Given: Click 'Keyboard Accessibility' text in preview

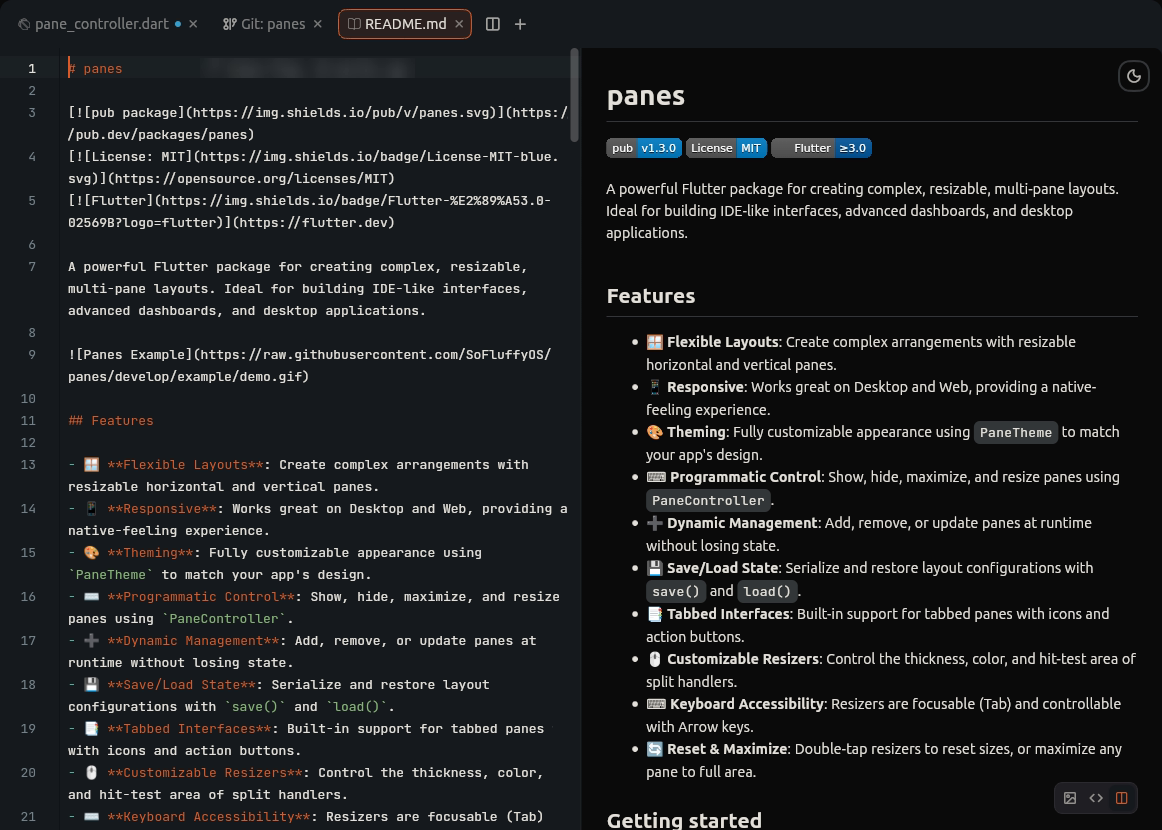Looking at the screenshot, I should [747, 704].
